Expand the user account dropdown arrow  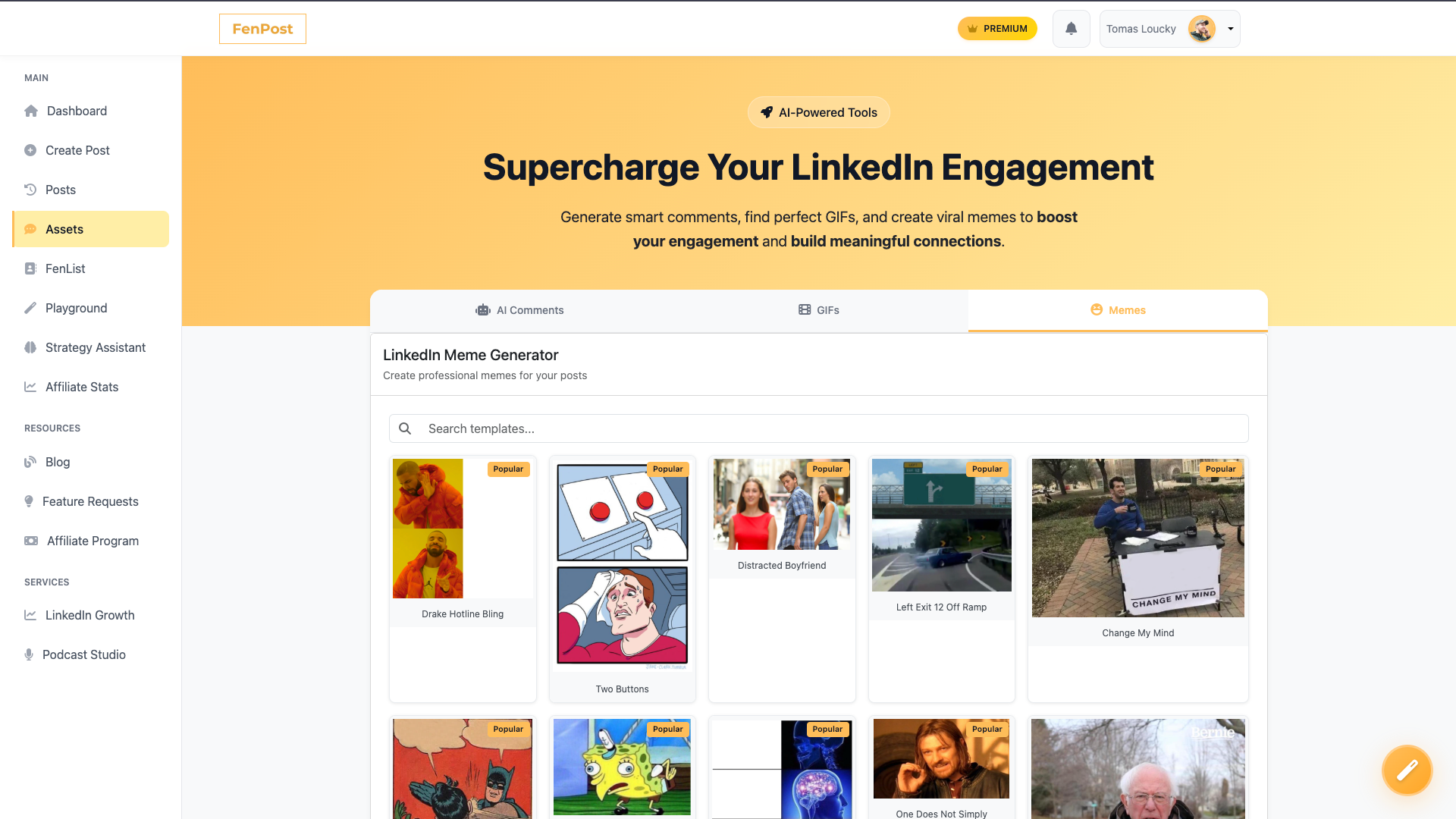(1231, 29)
